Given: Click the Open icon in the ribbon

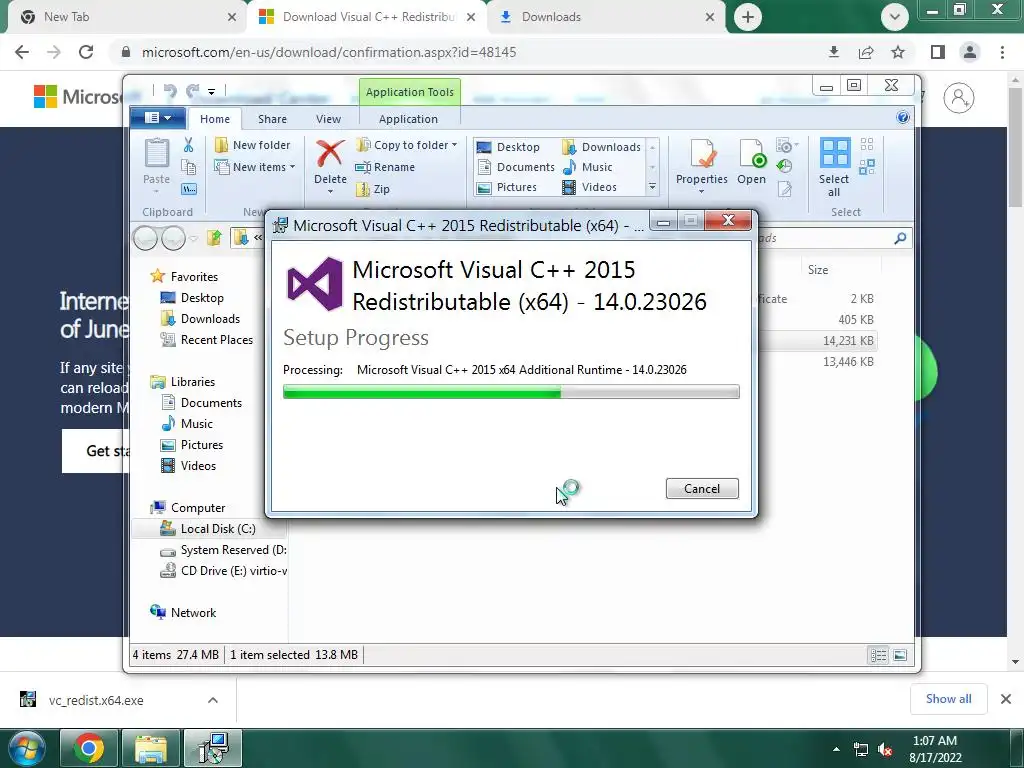Looking at the screenshot, I should click(x=752, y=154).
